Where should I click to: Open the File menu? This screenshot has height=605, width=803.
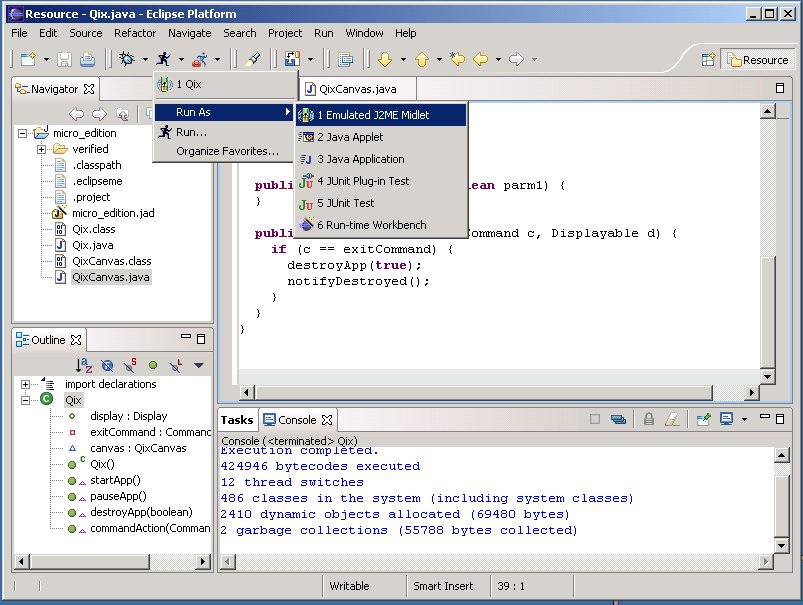[19, 33]
